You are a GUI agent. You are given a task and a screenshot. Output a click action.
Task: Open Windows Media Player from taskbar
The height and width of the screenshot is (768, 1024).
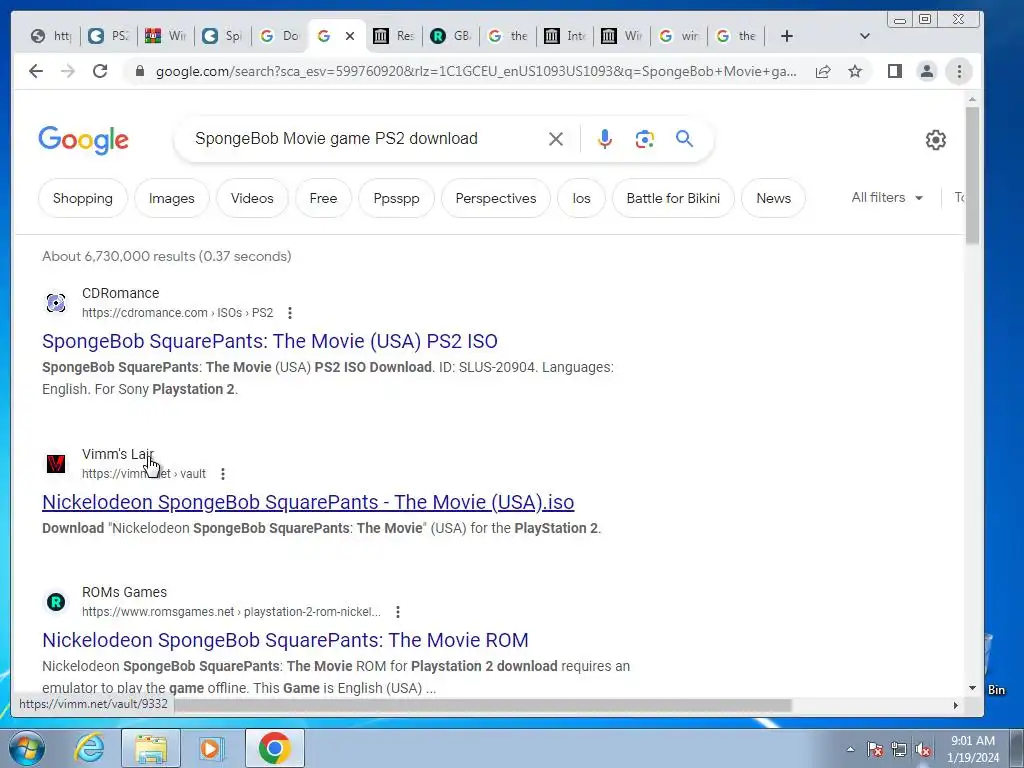click(x=212, y=748)
